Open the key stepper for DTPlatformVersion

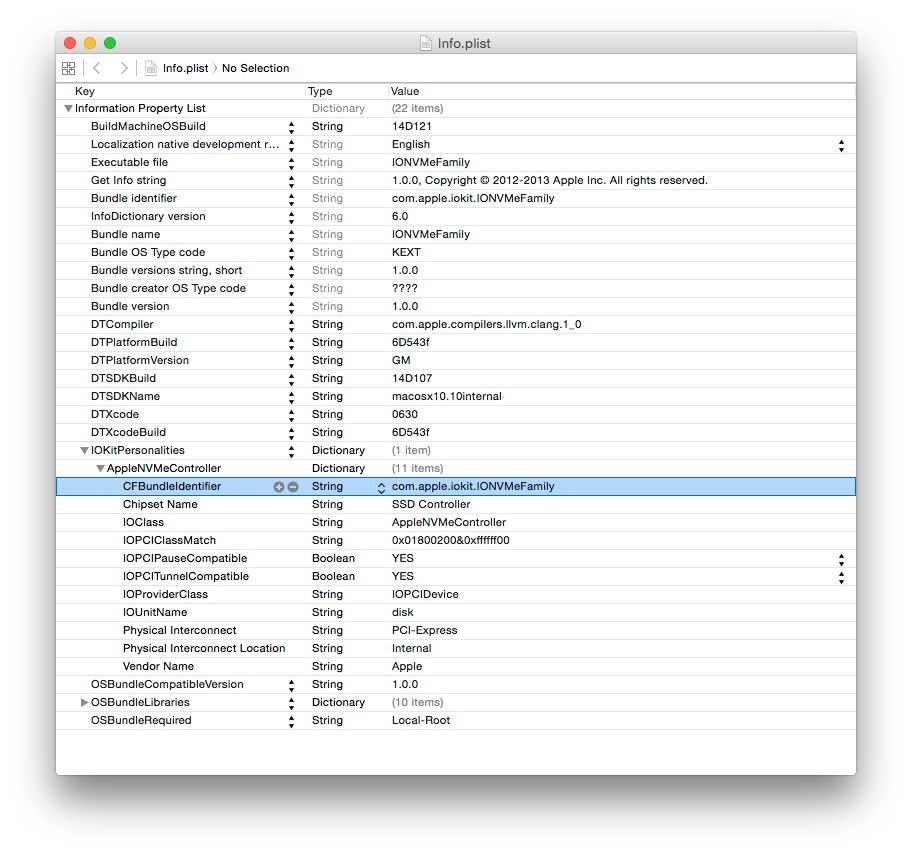click(291, 362)
